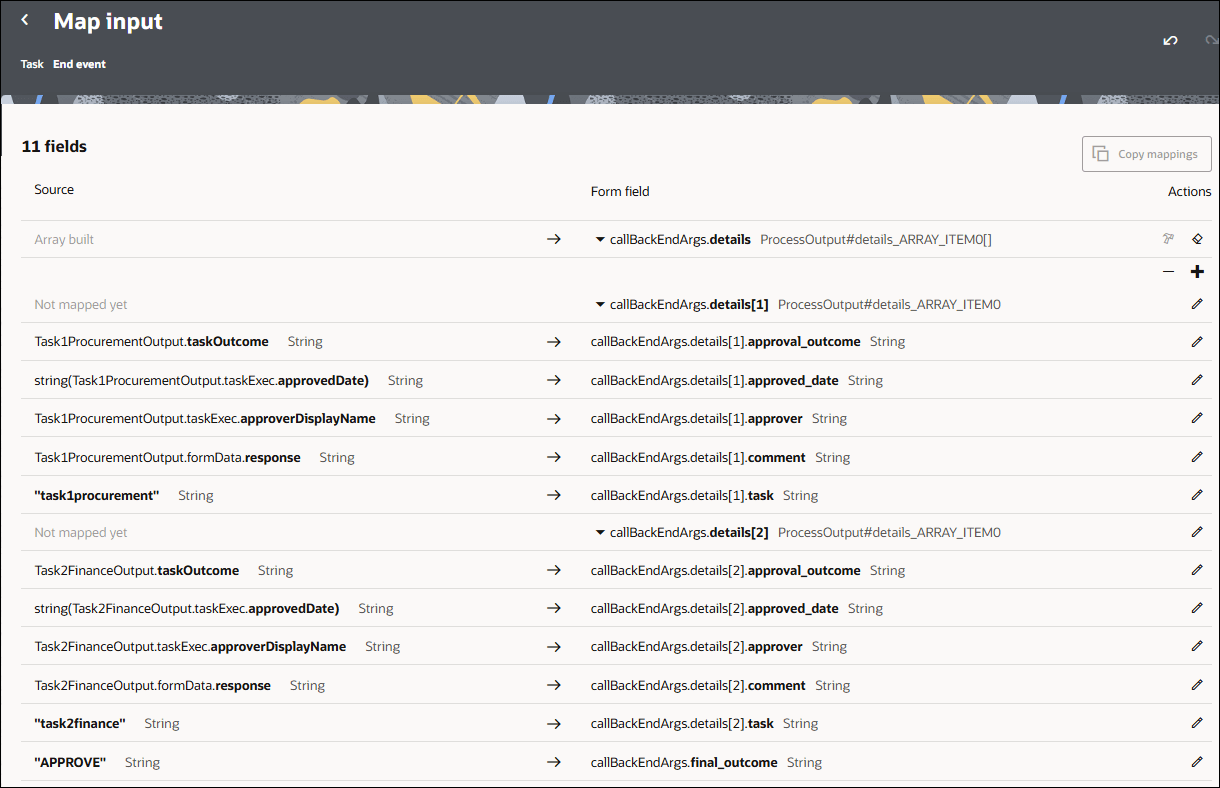
Task: Click callBackEndArgs.details[2].task form field
Action: [682, 723]
